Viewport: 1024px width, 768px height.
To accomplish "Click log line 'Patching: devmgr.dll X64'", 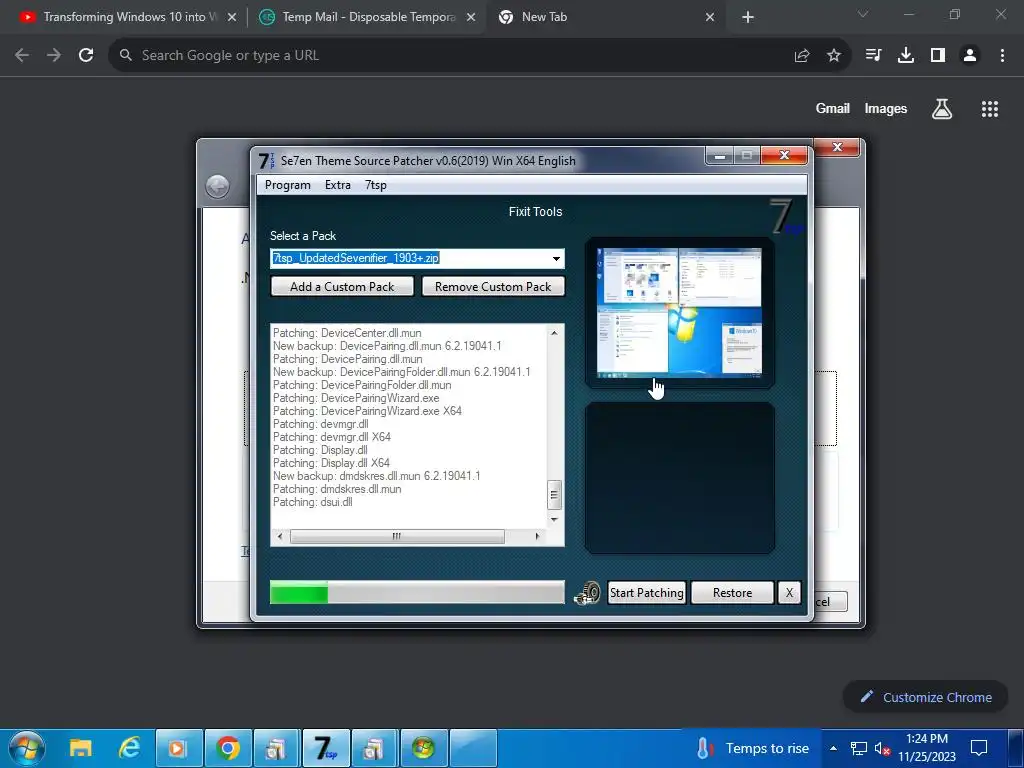I will click(332, 437).
